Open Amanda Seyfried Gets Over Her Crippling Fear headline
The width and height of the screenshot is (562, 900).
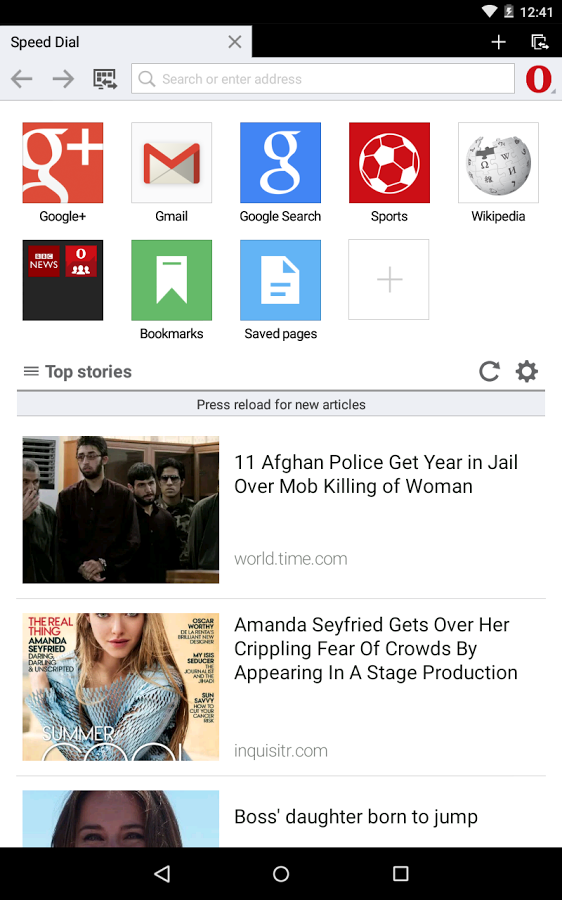(376, 649)
